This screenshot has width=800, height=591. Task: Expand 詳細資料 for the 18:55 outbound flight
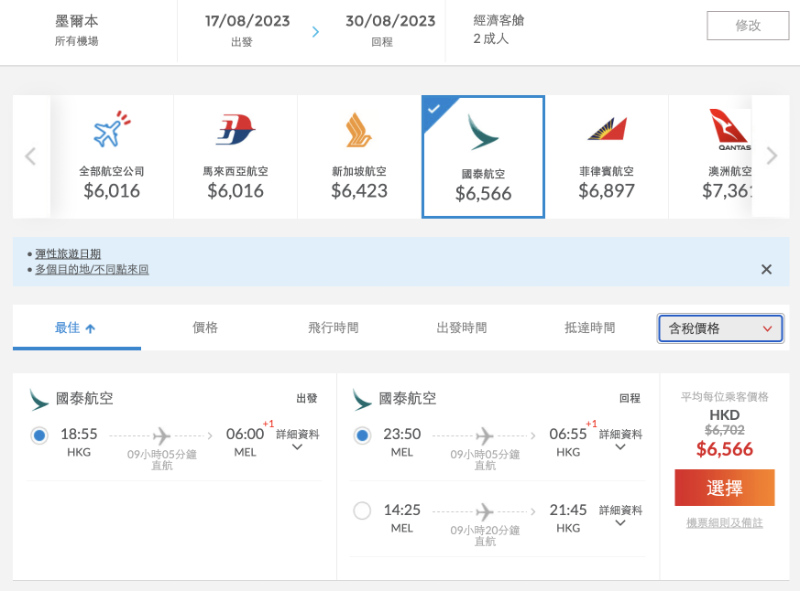(x=297, y=440)
